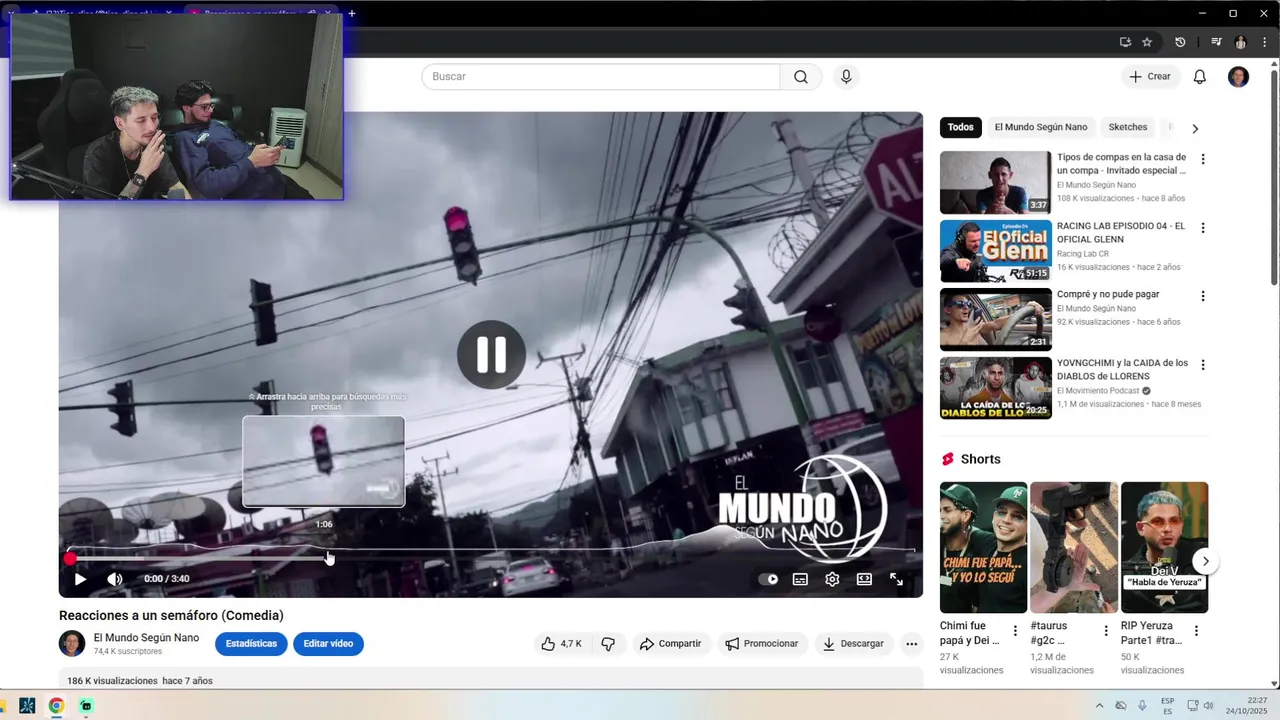Like the video (4,7 K)
The width and height of the screenshot is (1280, 720).
pyautogui.click(x=561, y=644)
